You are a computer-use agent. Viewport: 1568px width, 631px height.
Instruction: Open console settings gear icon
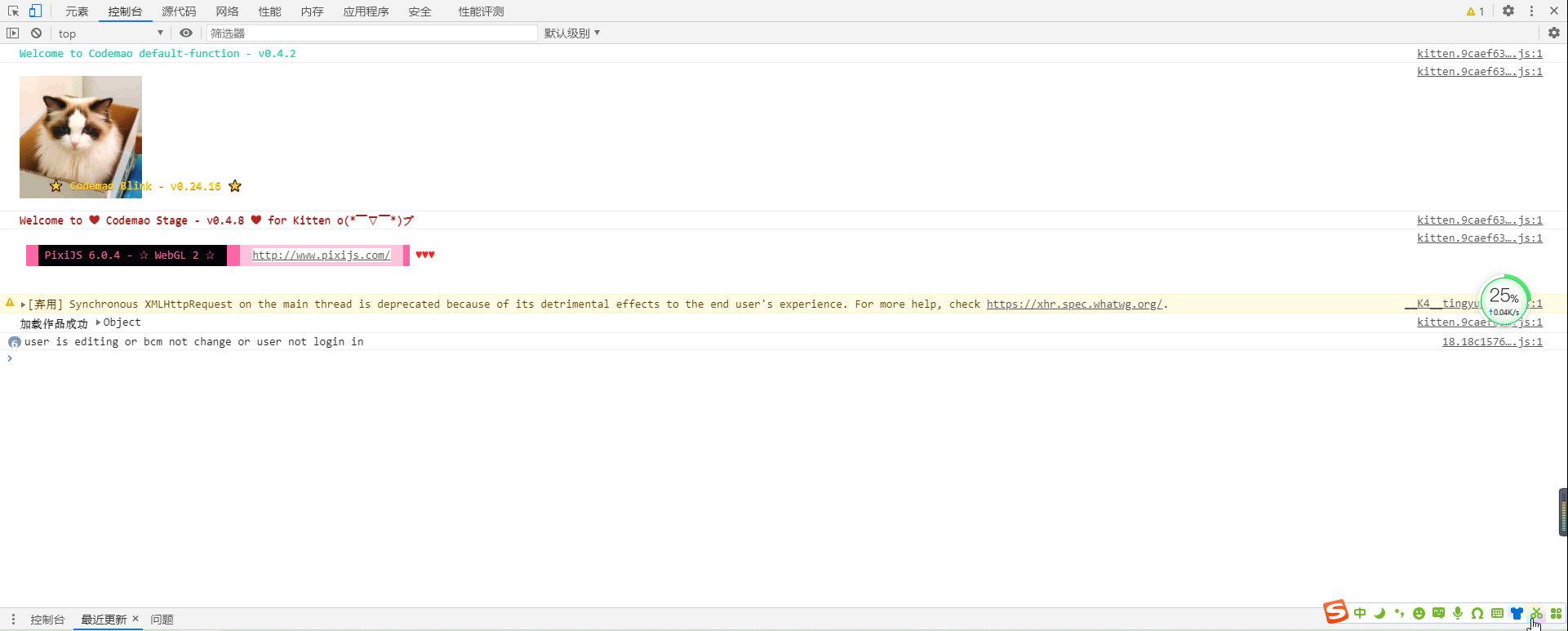pyautogui.click(x=1554, y=33)
